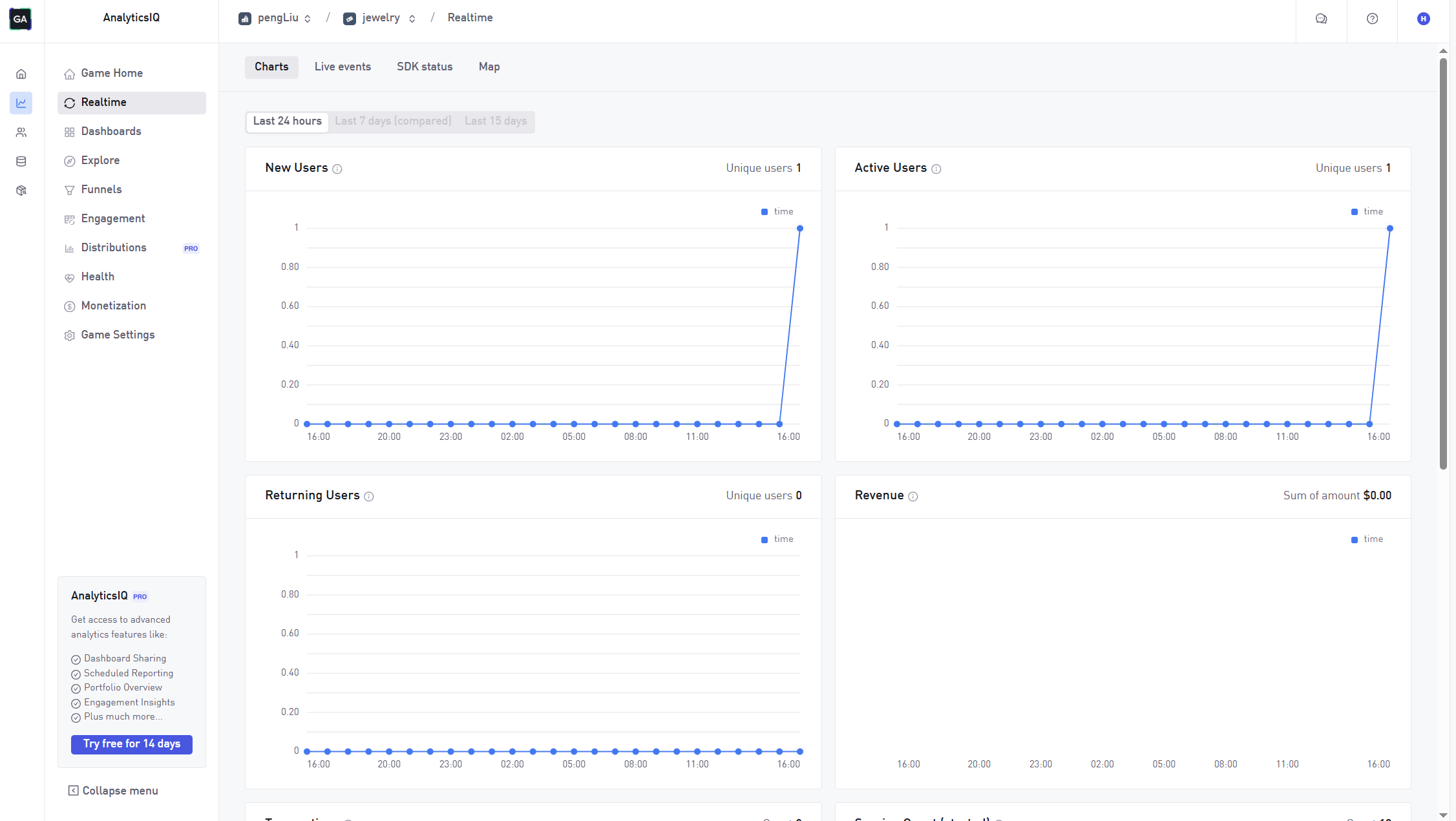
Task: Open Health in the sidebar
Action: (132, 277)
